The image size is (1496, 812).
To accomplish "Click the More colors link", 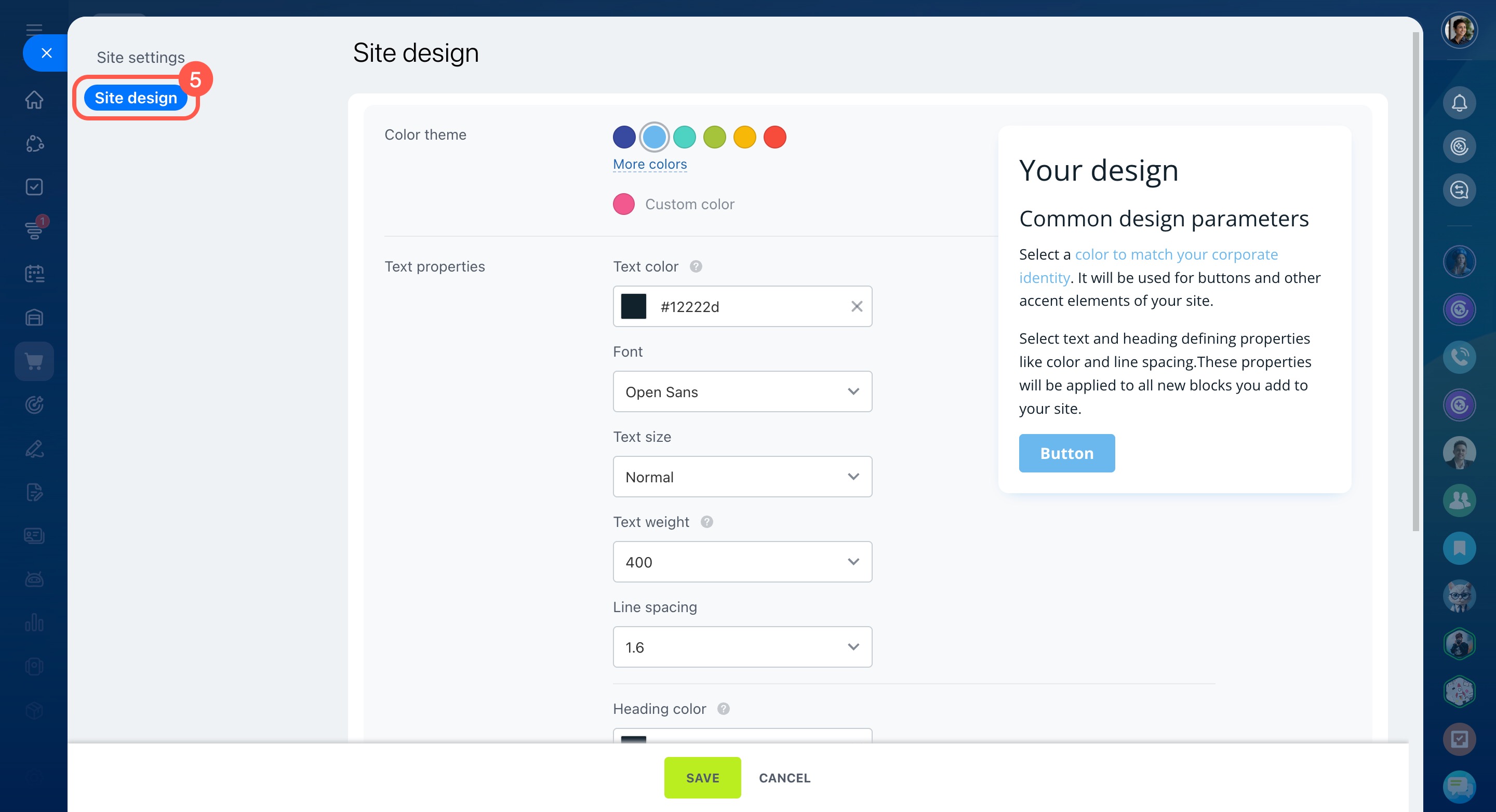I will point(649,164).
